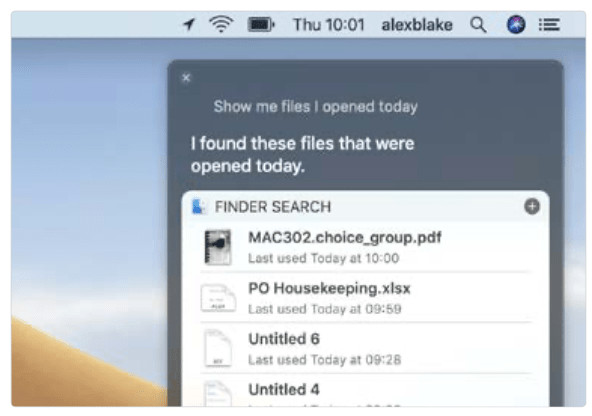
Task: Open Siri from the menu bar icon
Action: tap(516, 25)
